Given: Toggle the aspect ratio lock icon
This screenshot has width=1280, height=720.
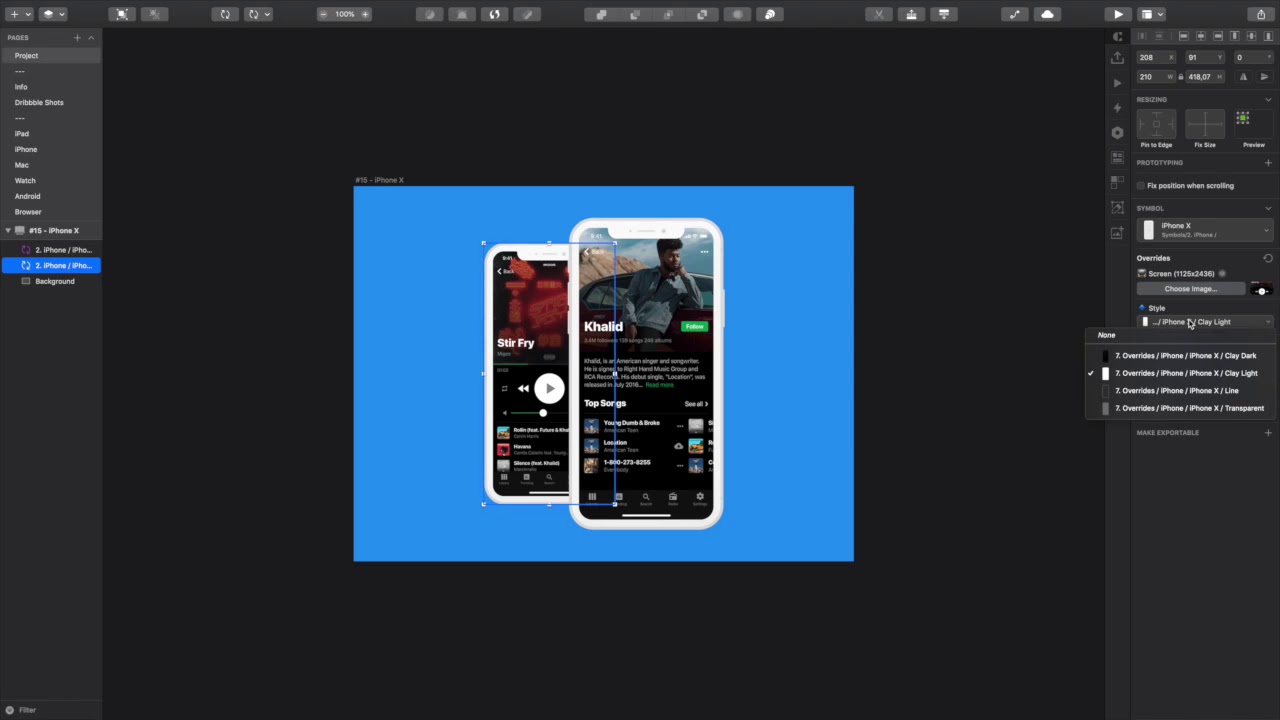Looking at the screenshot, I should point(1180,77).
